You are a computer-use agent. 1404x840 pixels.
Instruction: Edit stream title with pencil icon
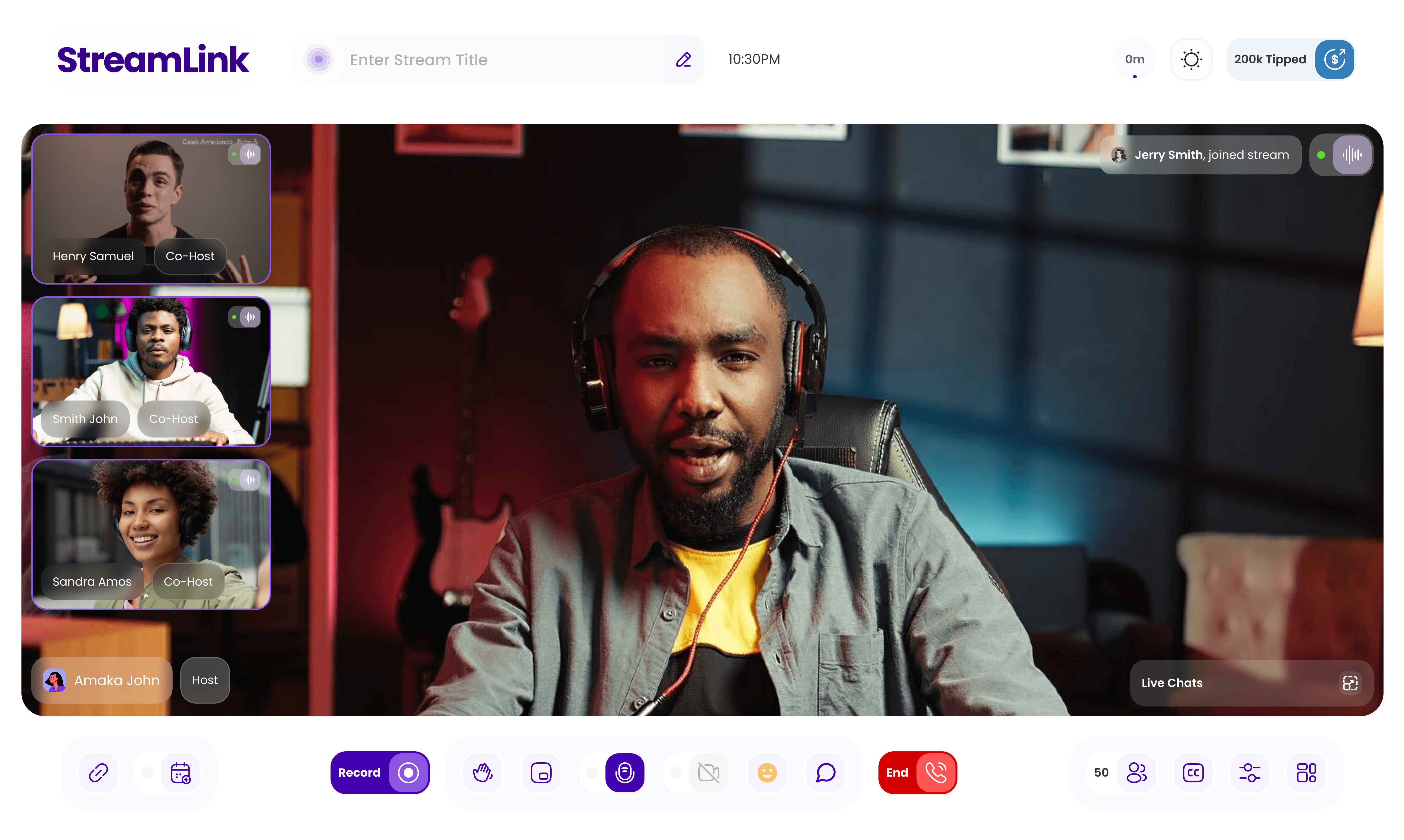pos(683,60)
